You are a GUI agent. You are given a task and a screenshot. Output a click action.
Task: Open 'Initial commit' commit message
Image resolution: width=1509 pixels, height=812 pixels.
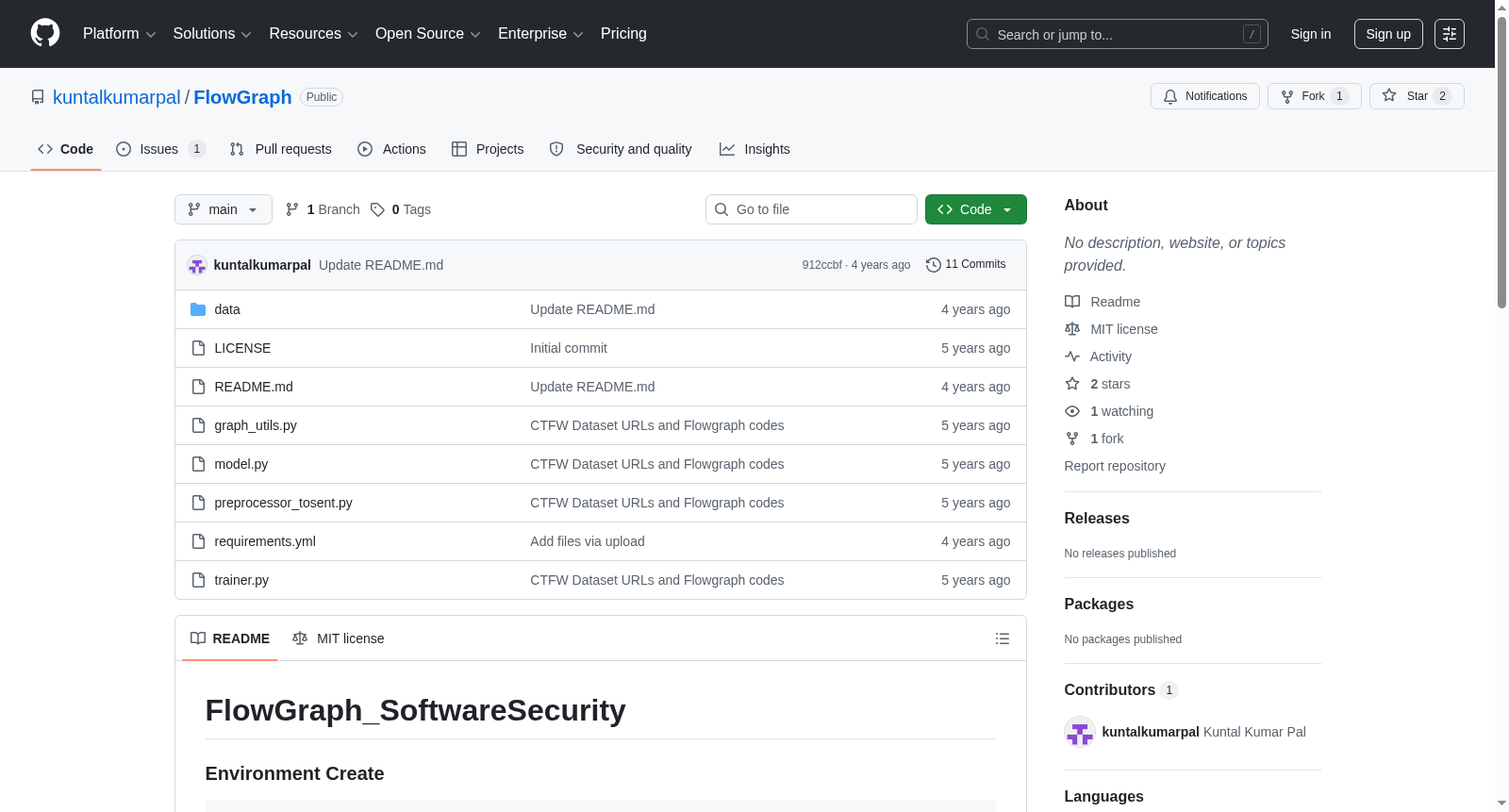point(569,348)
